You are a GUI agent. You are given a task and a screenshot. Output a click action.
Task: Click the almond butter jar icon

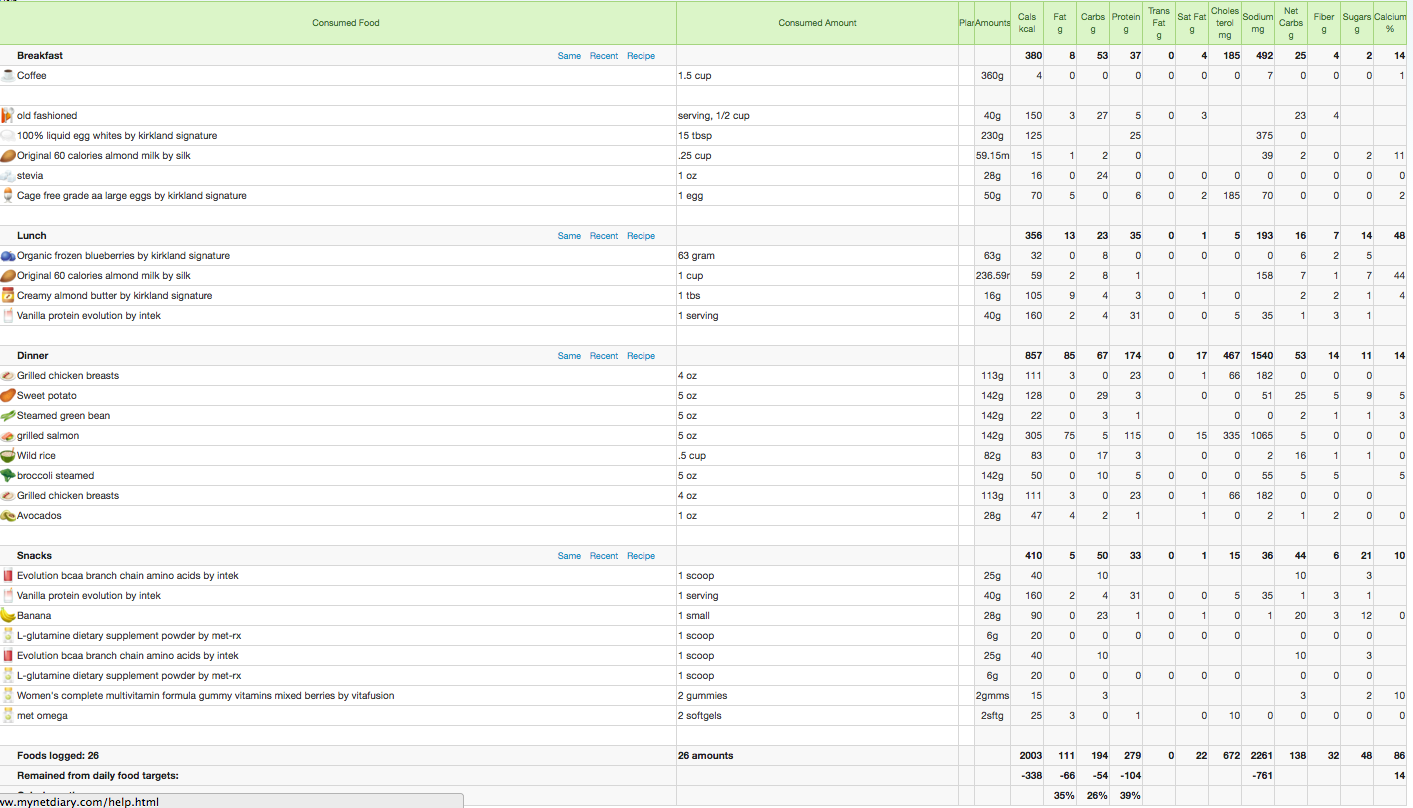tap(8, 296)
